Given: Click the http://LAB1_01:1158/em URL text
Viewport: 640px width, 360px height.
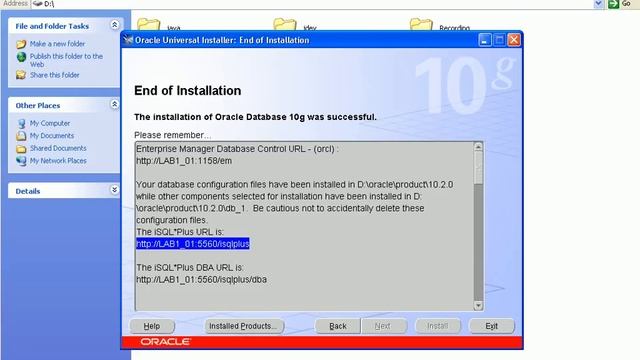Looking at the screenshot, I should pyautogui.click(x=184, y=161).
